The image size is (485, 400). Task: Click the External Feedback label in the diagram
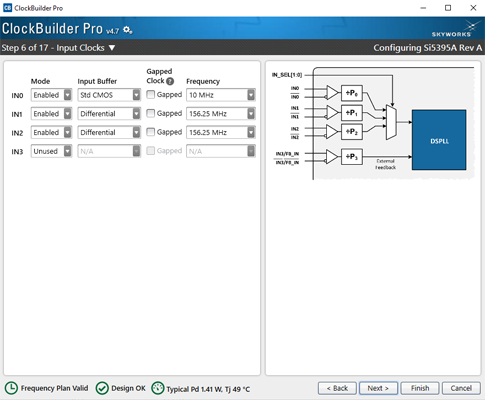point(385,164)
